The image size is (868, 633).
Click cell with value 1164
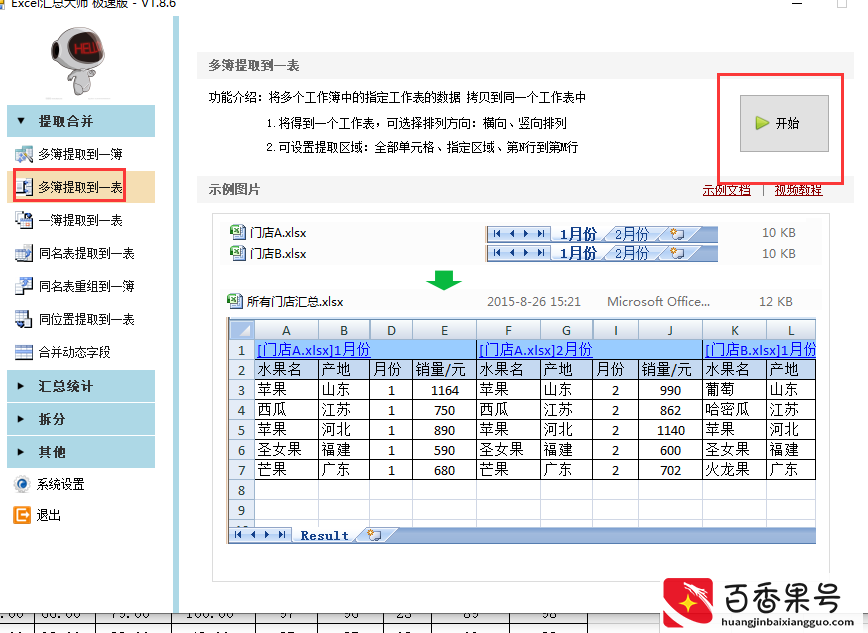(x=444, y=390)
